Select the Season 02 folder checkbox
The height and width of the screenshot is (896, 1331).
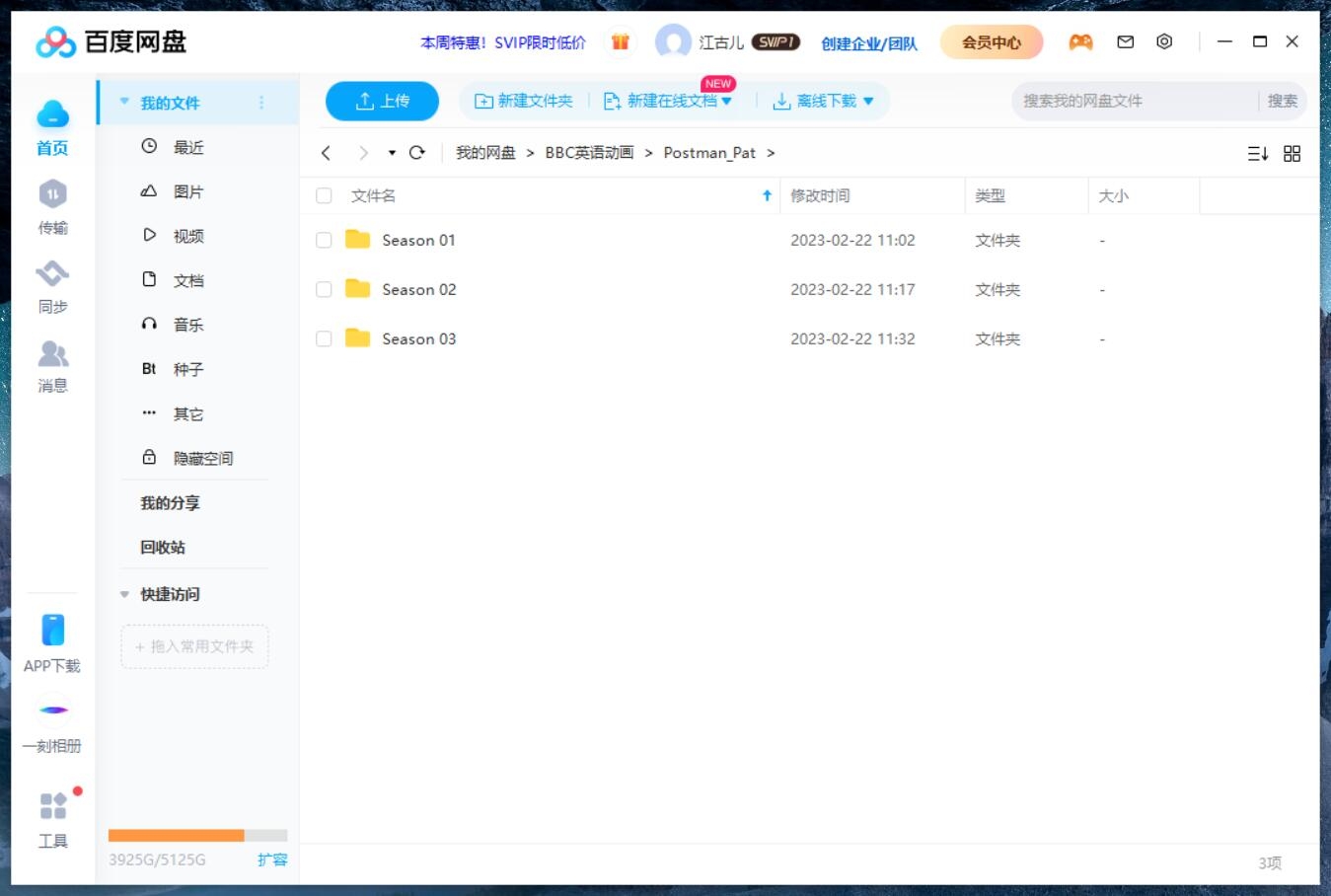(x=324, y=289)
